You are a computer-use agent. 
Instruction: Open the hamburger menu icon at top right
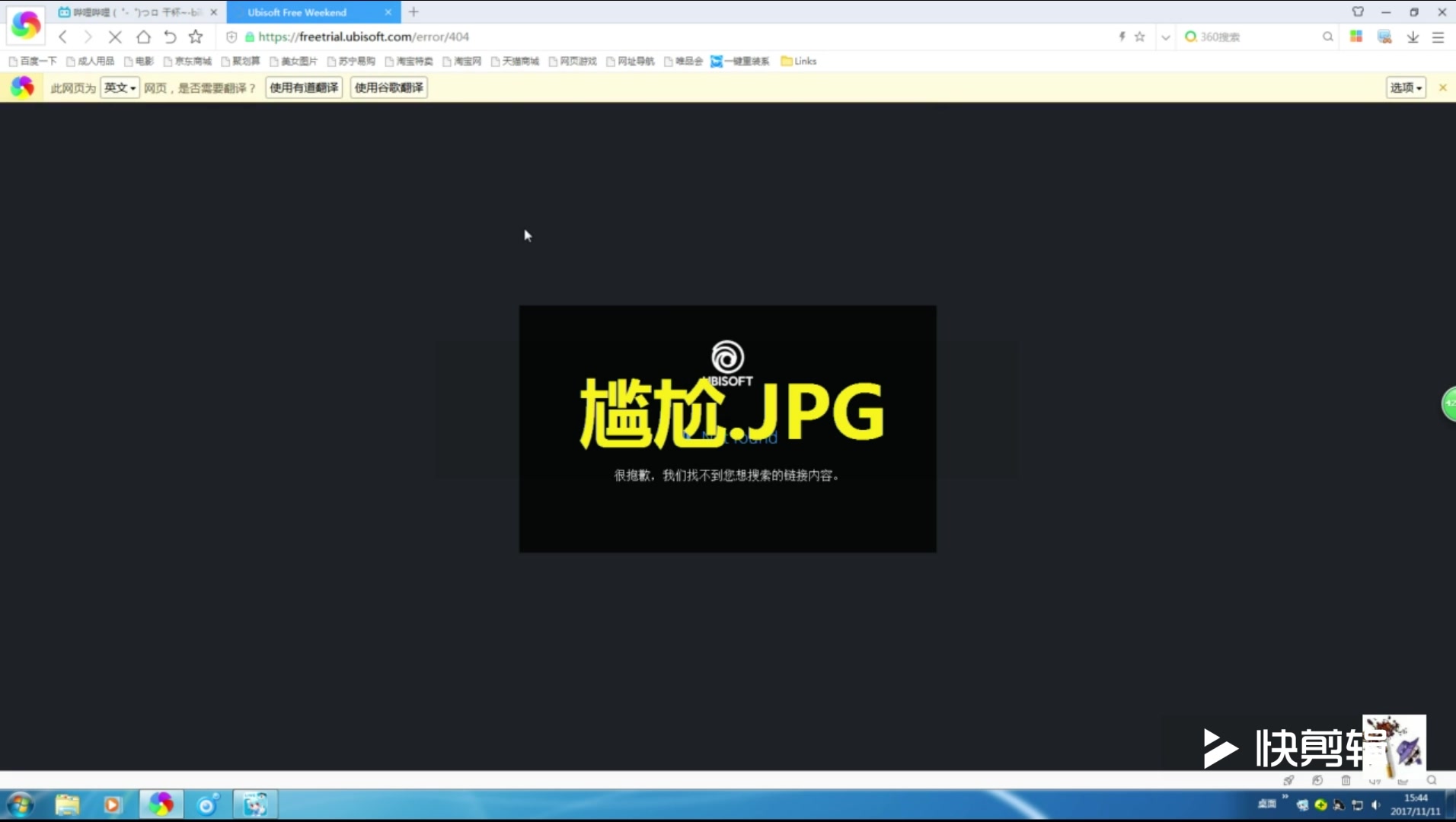click(x=1439, y=37)
